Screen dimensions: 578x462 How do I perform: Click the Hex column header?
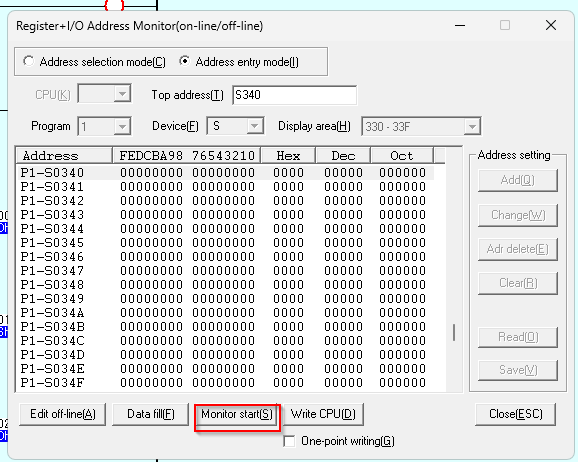[x=288, y=155]
